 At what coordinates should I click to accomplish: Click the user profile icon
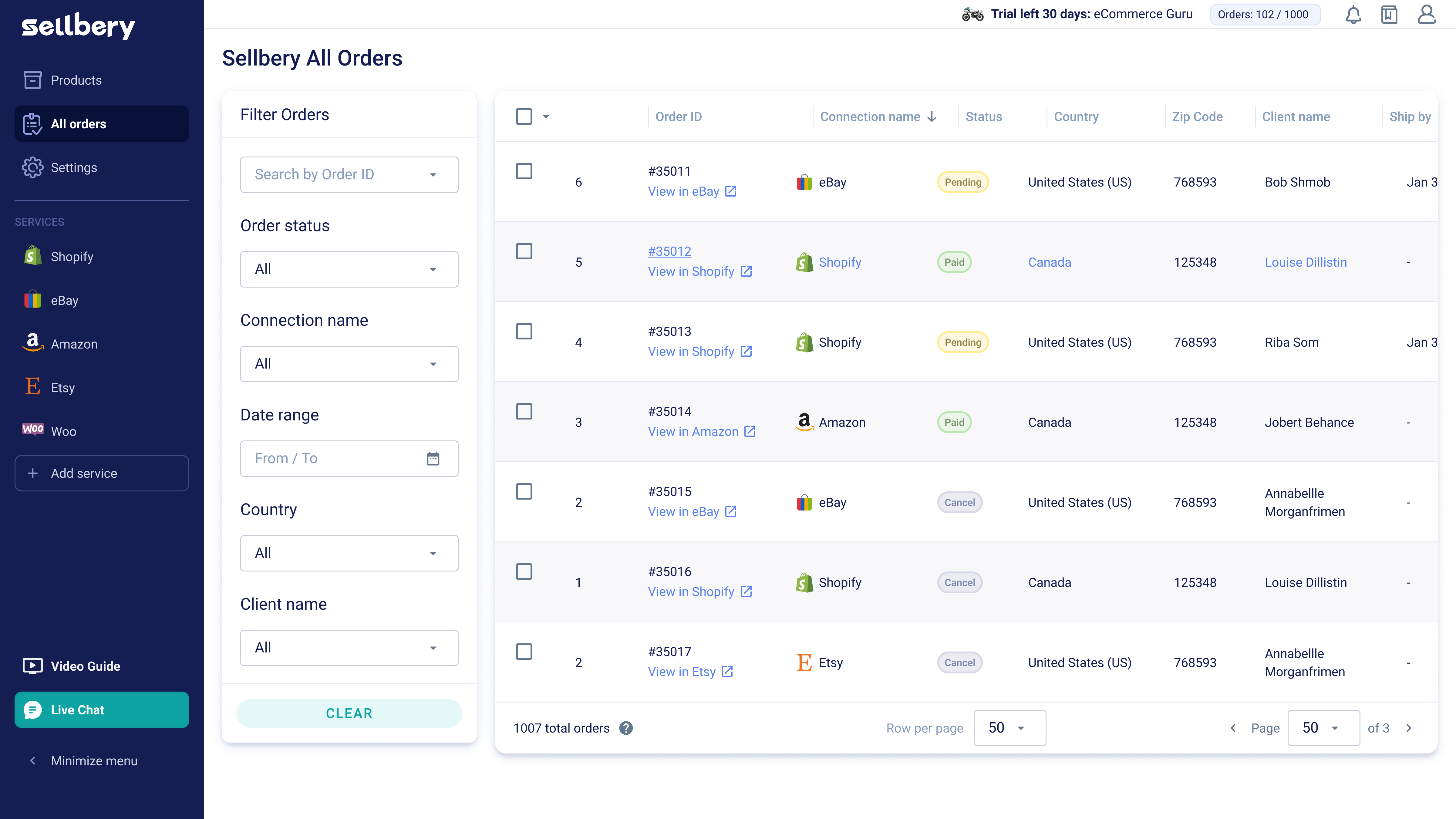tap(1426, 15)
